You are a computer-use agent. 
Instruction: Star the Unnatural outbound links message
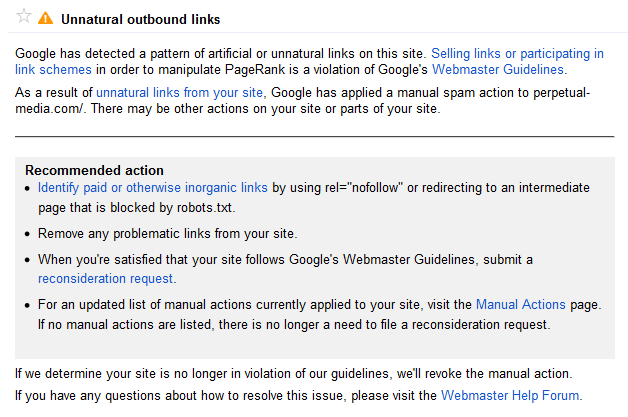[x=24, y=16]
